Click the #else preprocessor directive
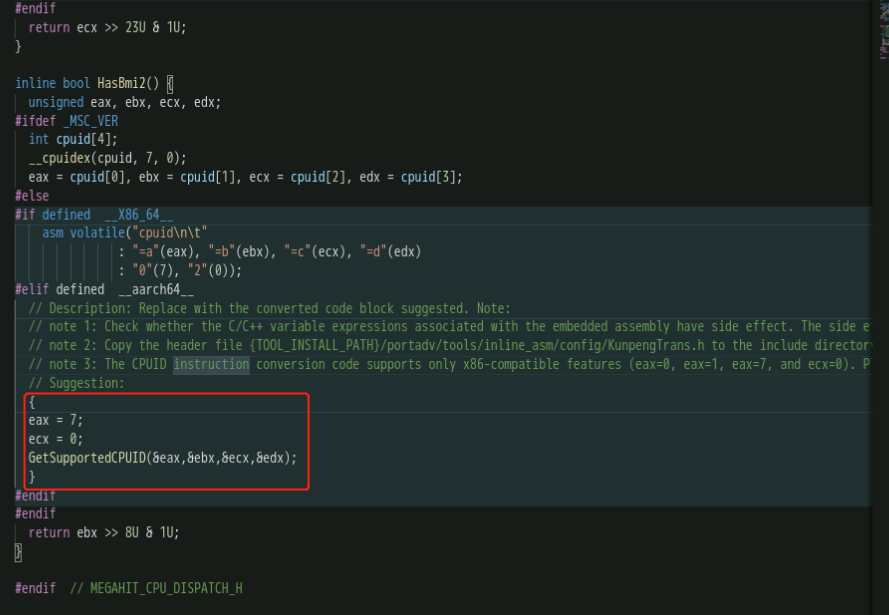 32,196
